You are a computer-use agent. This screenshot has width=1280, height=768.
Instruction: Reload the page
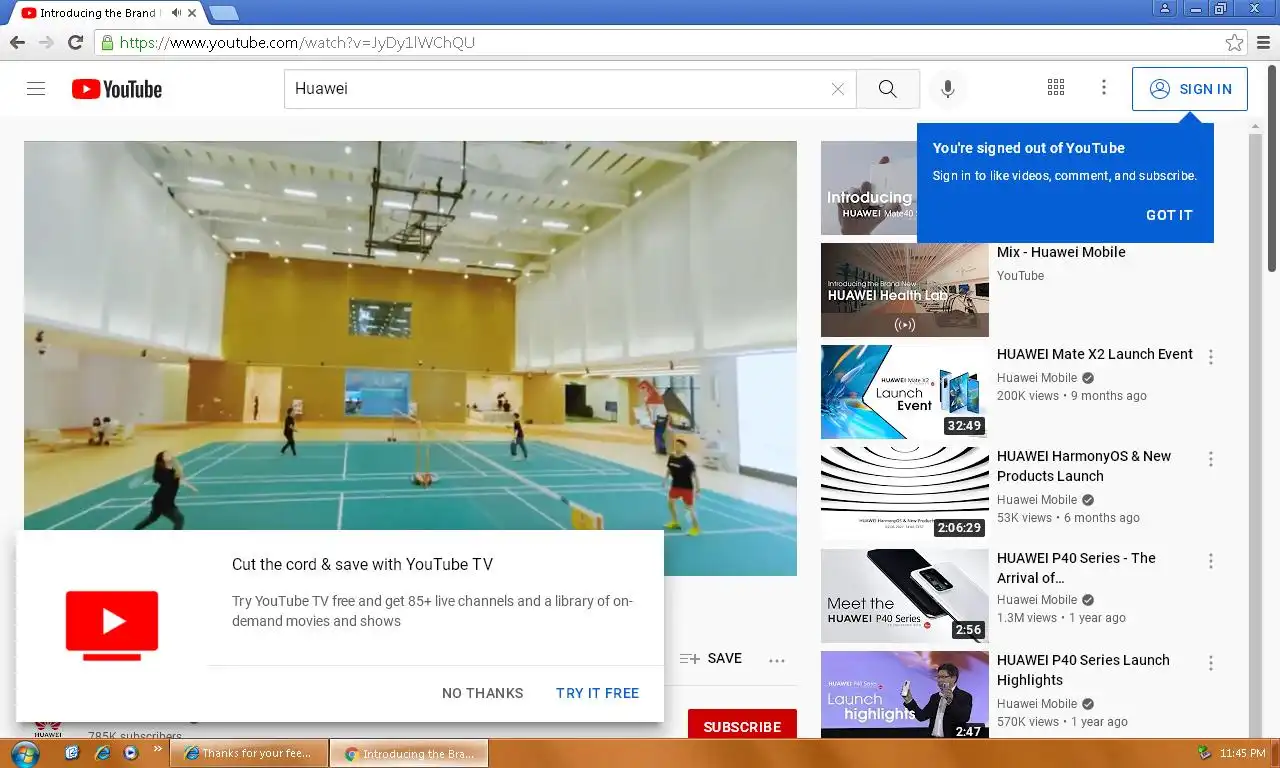pyautogui.click(x=75, y=42)
